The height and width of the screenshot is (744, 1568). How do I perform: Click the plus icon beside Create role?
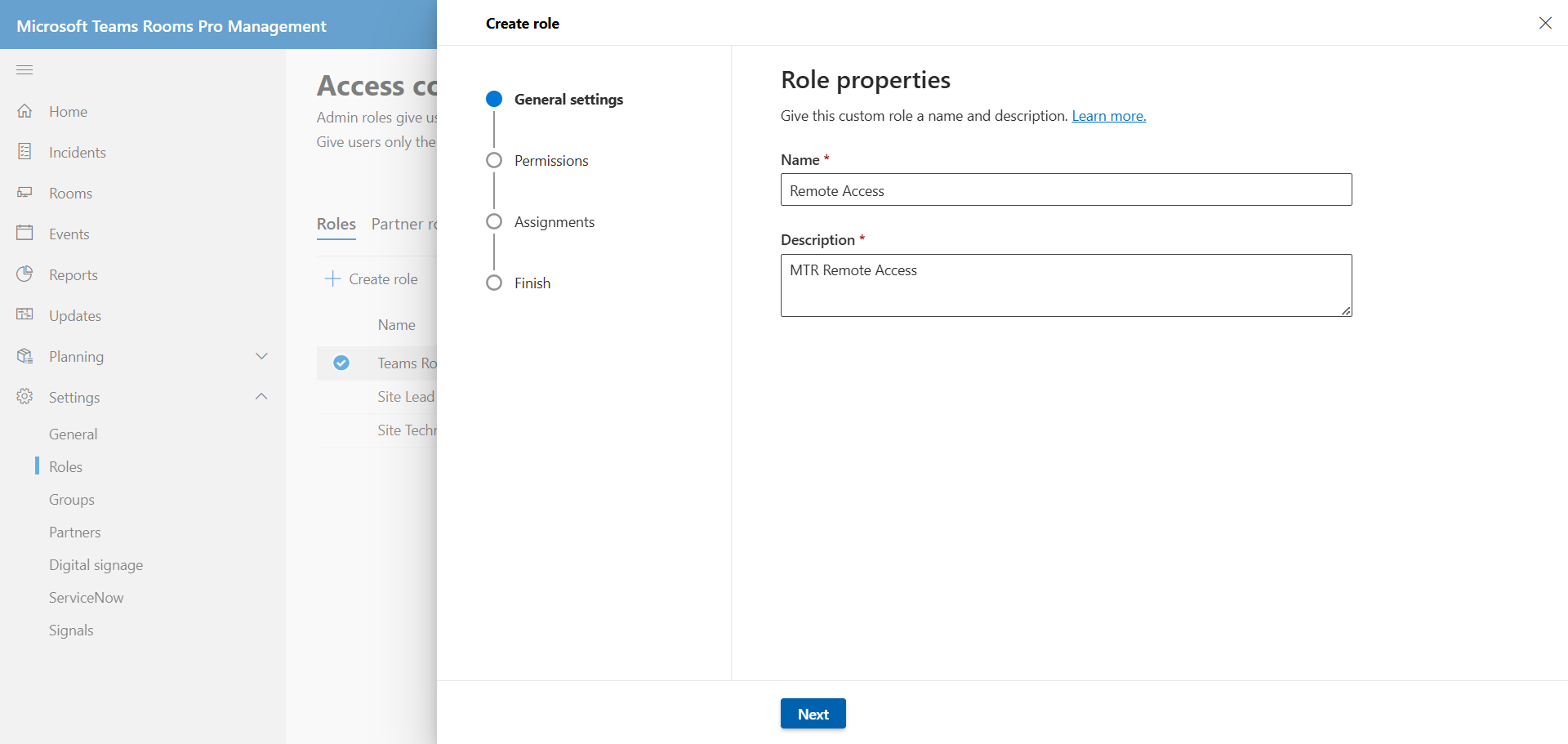tap(332, 278)
